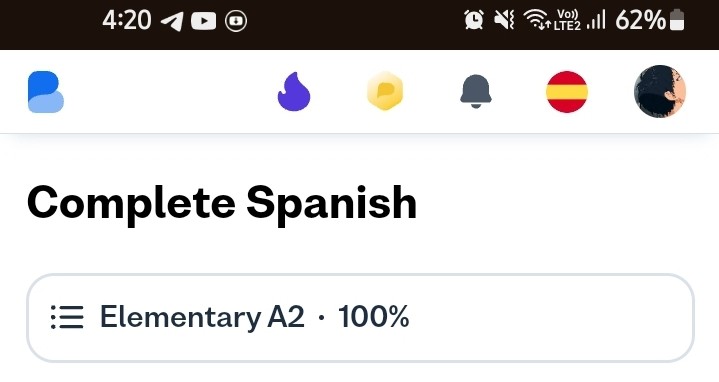719x382 pixels.
Task: Tap the Complete Spanish course heading
Action: point(222,204)
